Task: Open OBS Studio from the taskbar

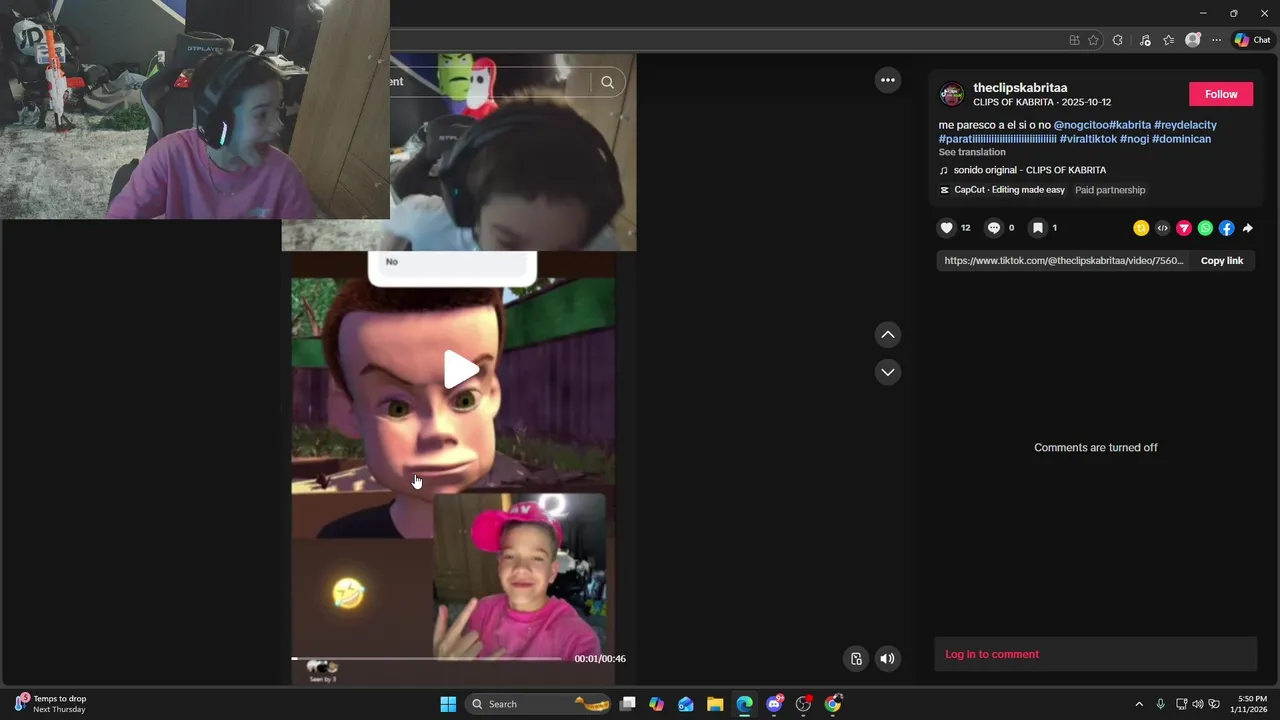Action: point(803,704)
